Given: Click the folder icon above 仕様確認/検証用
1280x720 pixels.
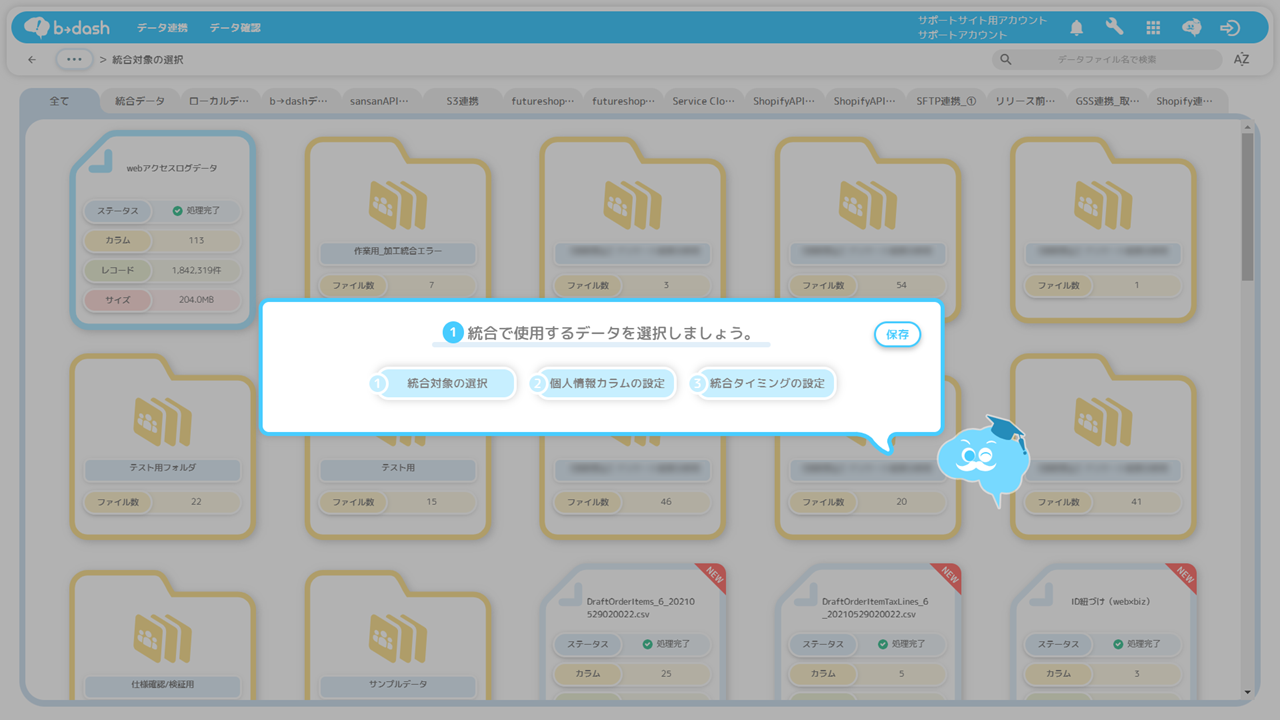Looking at the screenshot, I should click(x=163, y=637).
